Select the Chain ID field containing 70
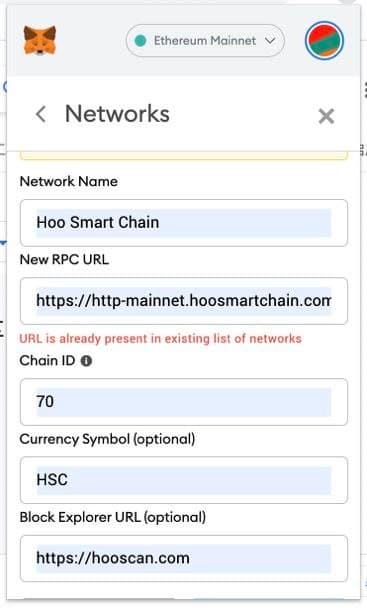The width and height of the screenshot is (367, 608). point(184,402)
